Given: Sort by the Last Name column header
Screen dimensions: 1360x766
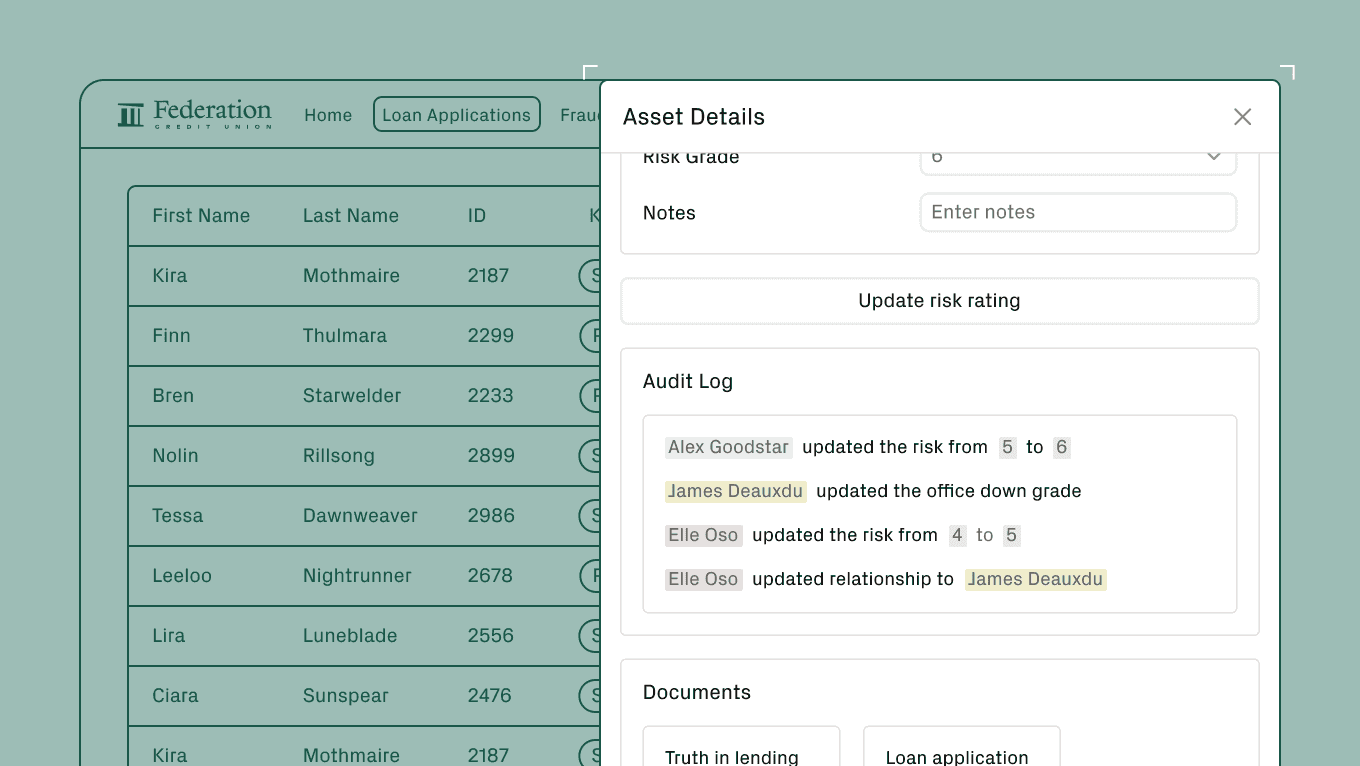Looking at the screenshot, I should point(350,216).
